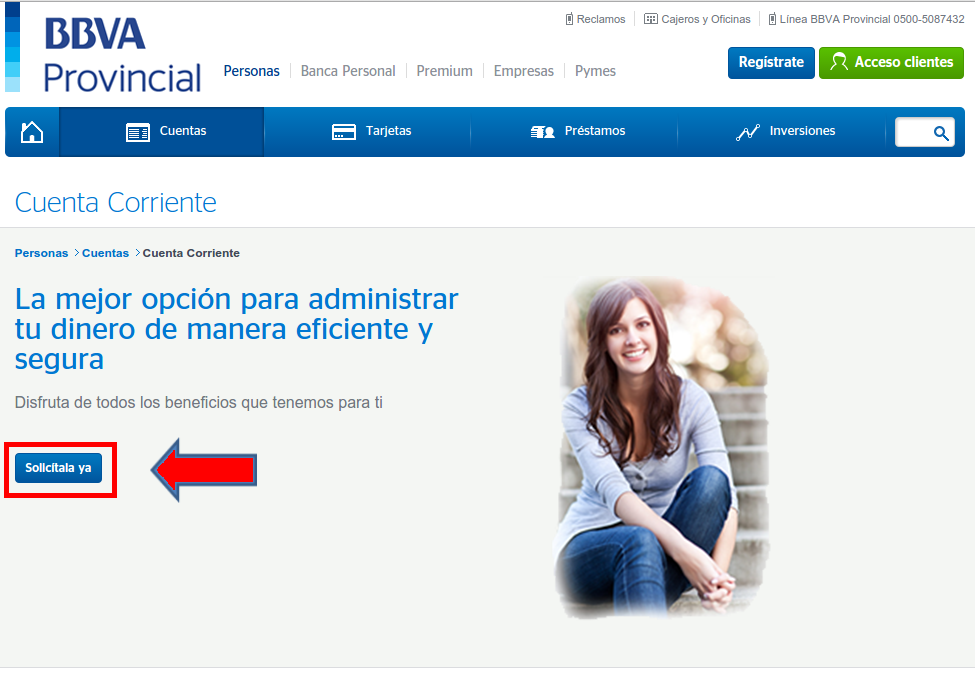Open the Línea BBVA Provincial 0500-5087432 link
Screen dimensions: 975x679
pyautogui.click(x=872, y=19)
